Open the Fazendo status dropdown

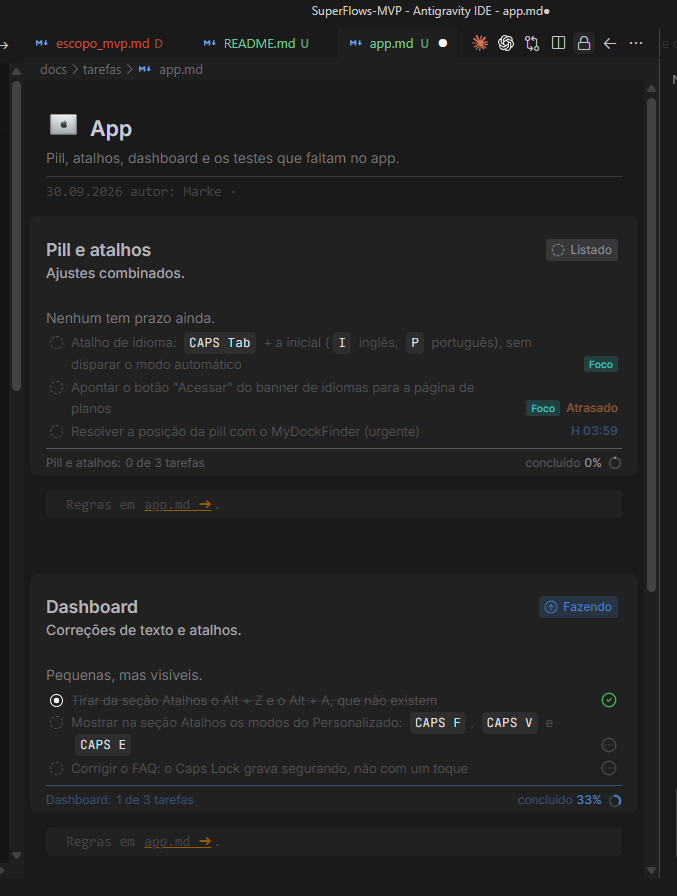(578, 607)
